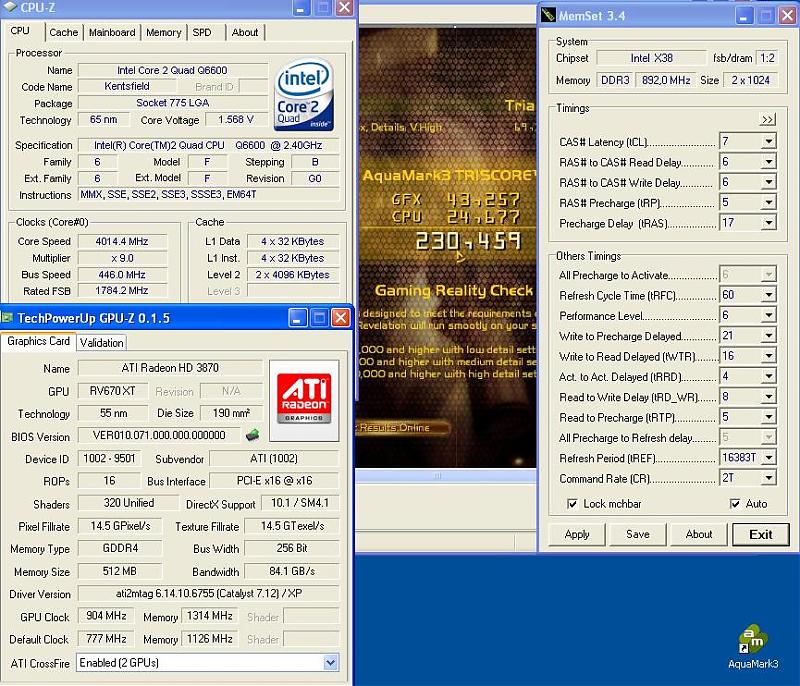This screenshot has width=800, height=686.
Task: Click the About button in MemSet
Action: [699, 535]
